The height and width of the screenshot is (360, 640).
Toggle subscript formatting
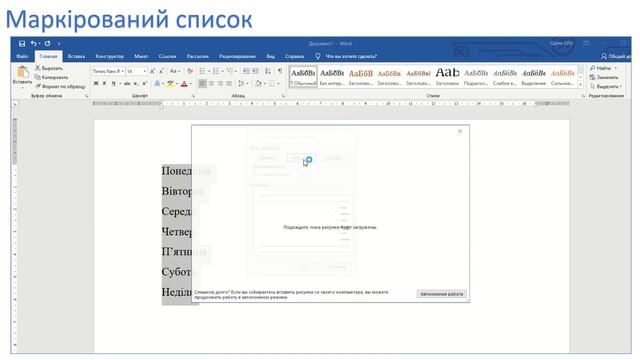[x=136, y=84]
